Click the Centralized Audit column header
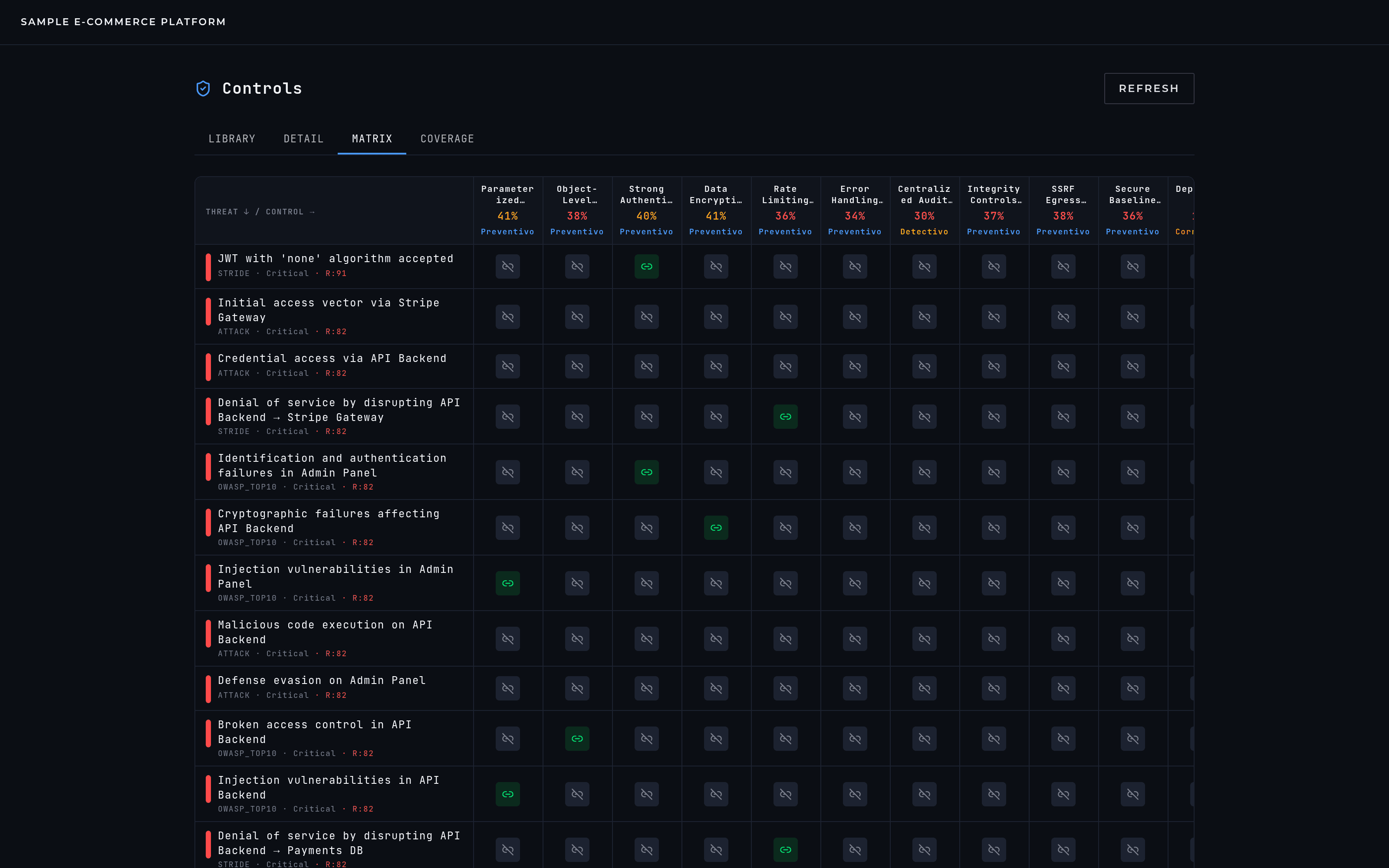Viewport: 1389px width, 868px height. click(x=924, y=210)
